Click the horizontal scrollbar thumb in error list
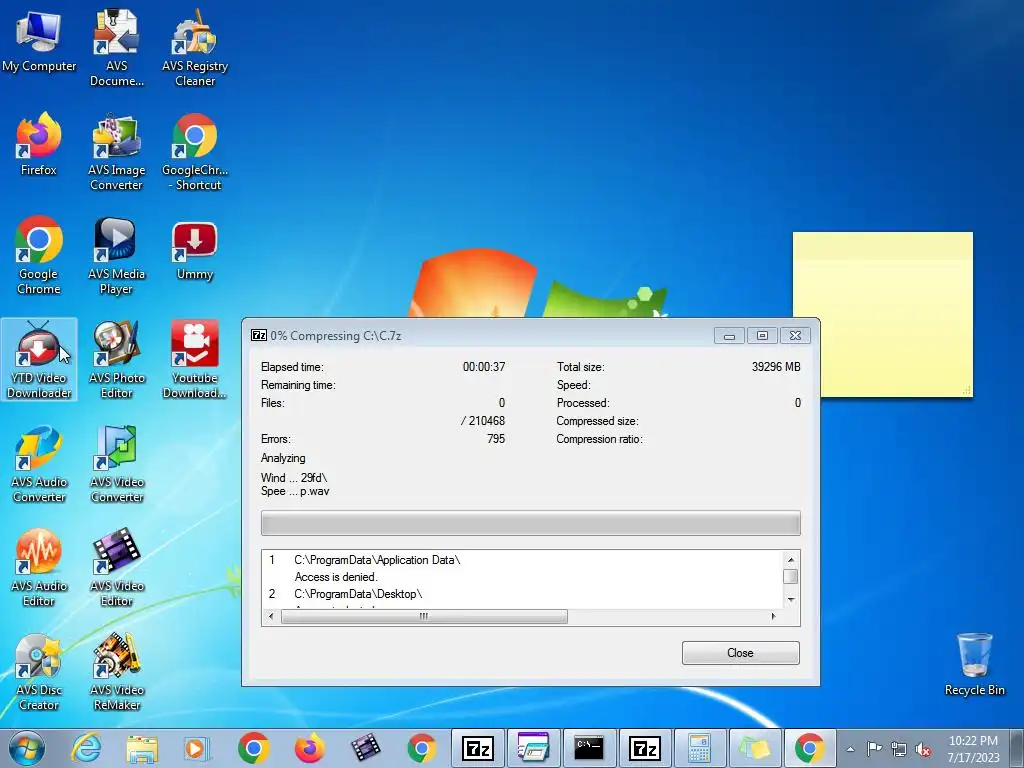 (424, 616)
